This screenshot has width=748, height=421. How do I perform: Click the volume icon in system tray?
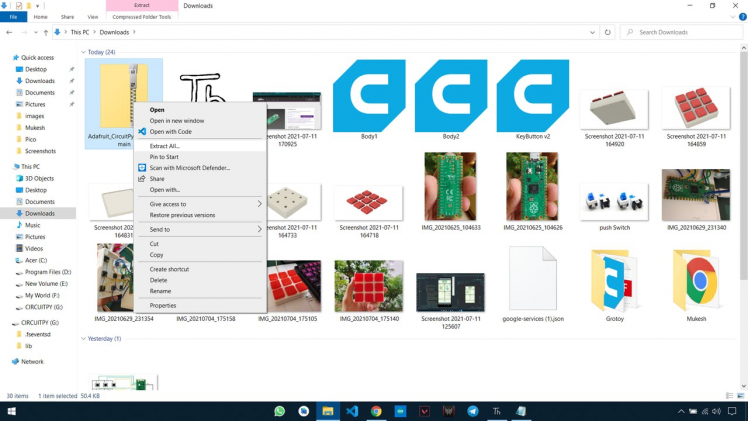(x=717, y=411)
